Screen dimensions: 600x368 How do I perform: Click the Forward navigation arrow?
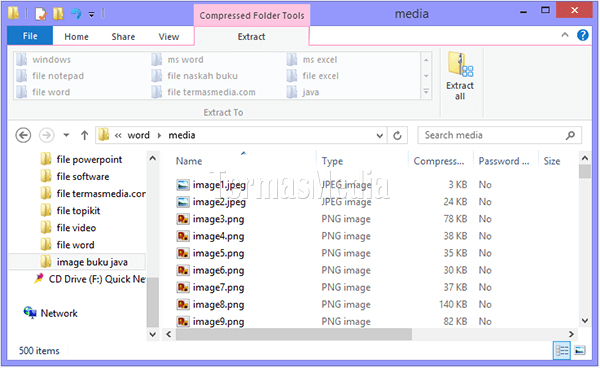pyautogui.click(x=47, y=135)
